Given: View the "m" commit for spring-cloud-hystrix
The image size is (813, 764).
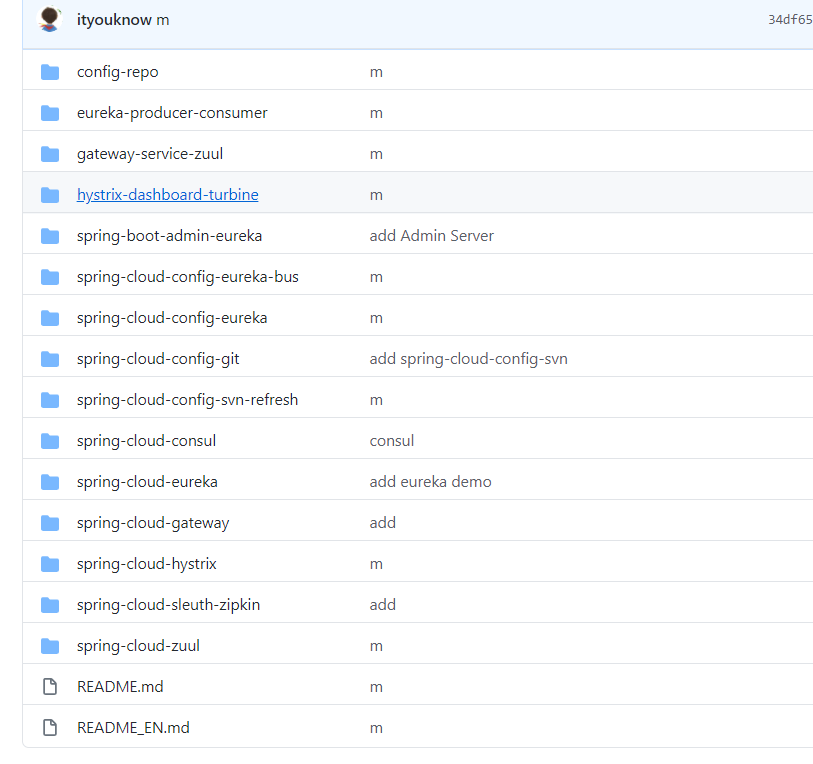Looking at the screenshot, I should (x=376, y=564).
